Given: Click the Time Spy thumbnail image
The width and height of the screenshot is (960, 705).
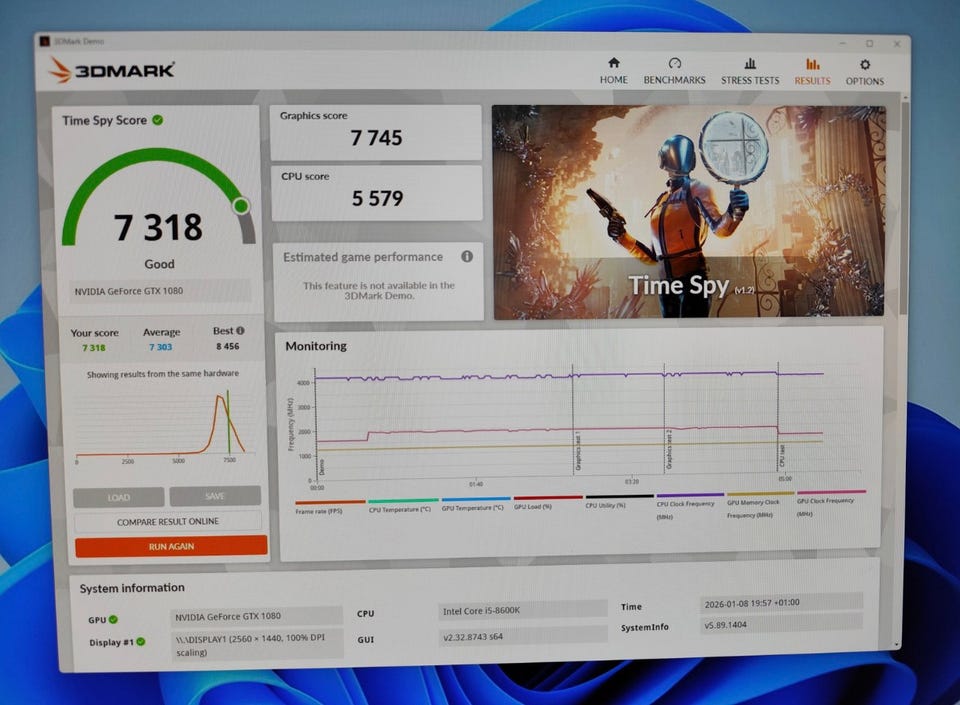Looking at the screenshot, I should pos(689,212).
